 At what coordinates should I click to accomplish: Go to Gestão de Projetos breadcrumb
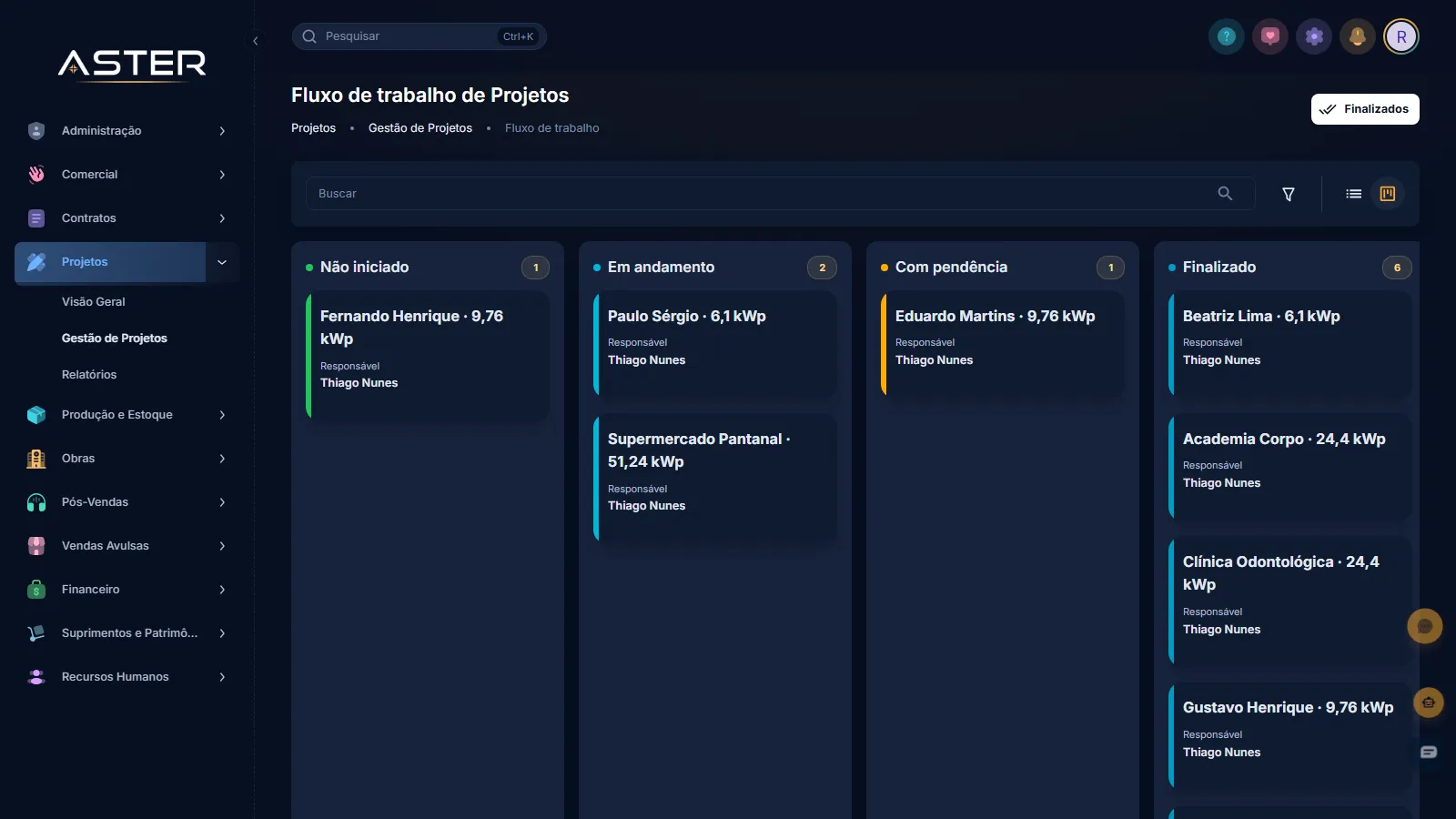(420, 128)
